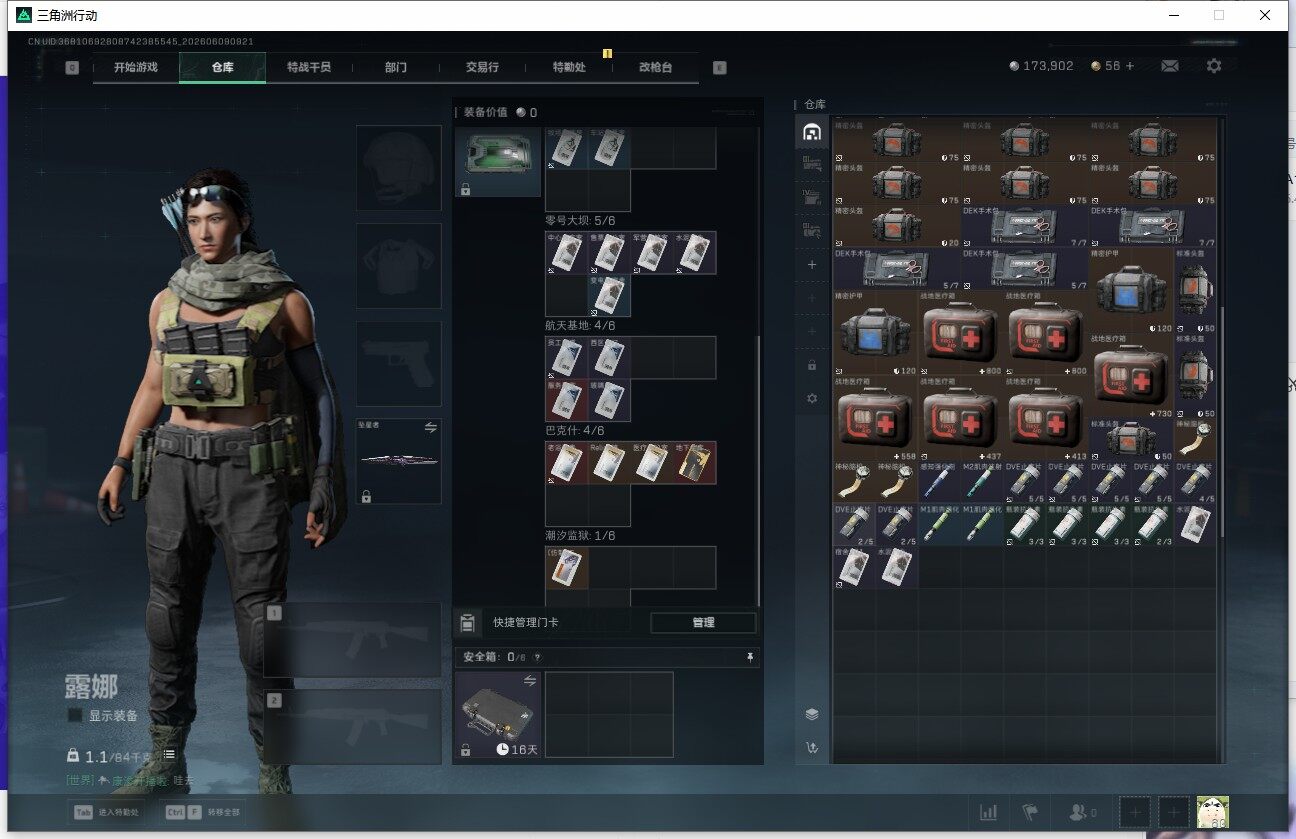Open the 特勤处 tab
The height and width of the screenshot is (839, 1296).
pyautogui.click(x=569, y=67)
